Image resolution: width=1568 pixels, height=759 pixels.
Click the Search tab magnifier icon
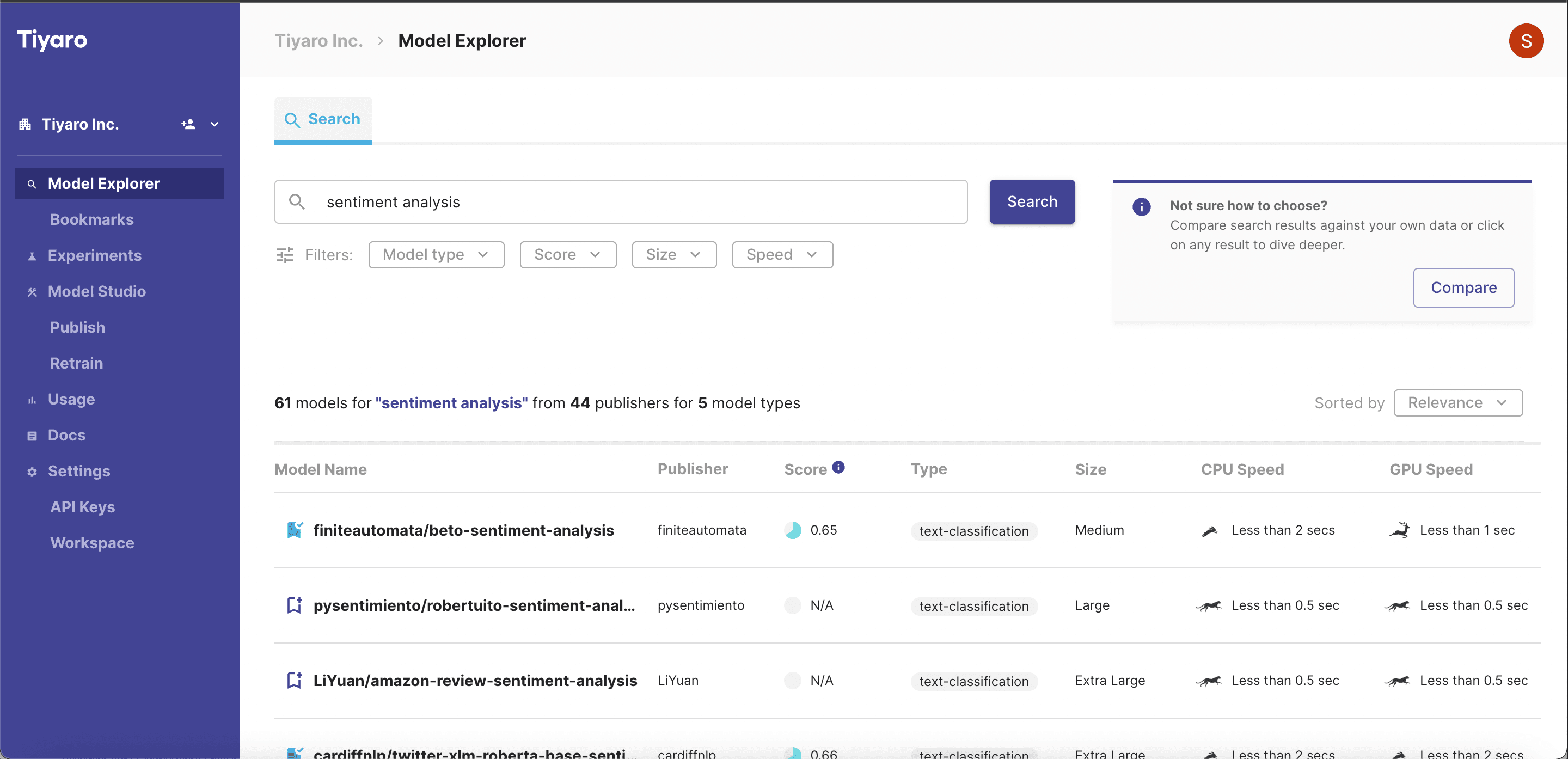tap(292, 120)
